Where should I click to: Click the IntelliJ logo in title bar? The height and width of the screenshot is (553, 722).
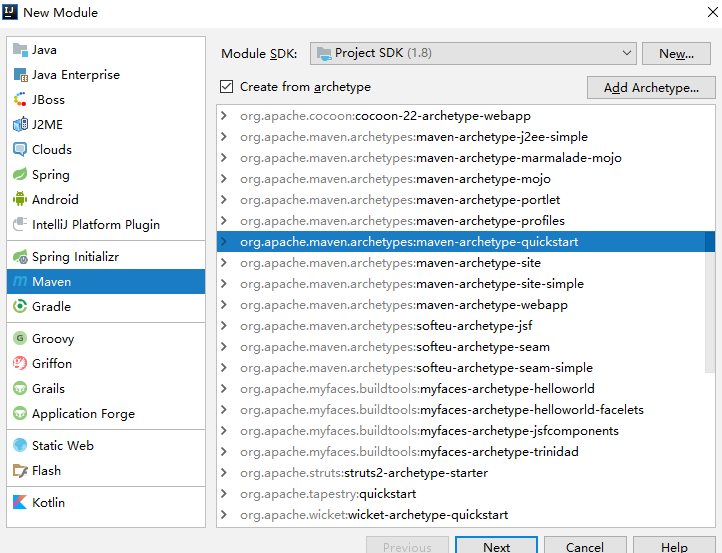point(10,12)
